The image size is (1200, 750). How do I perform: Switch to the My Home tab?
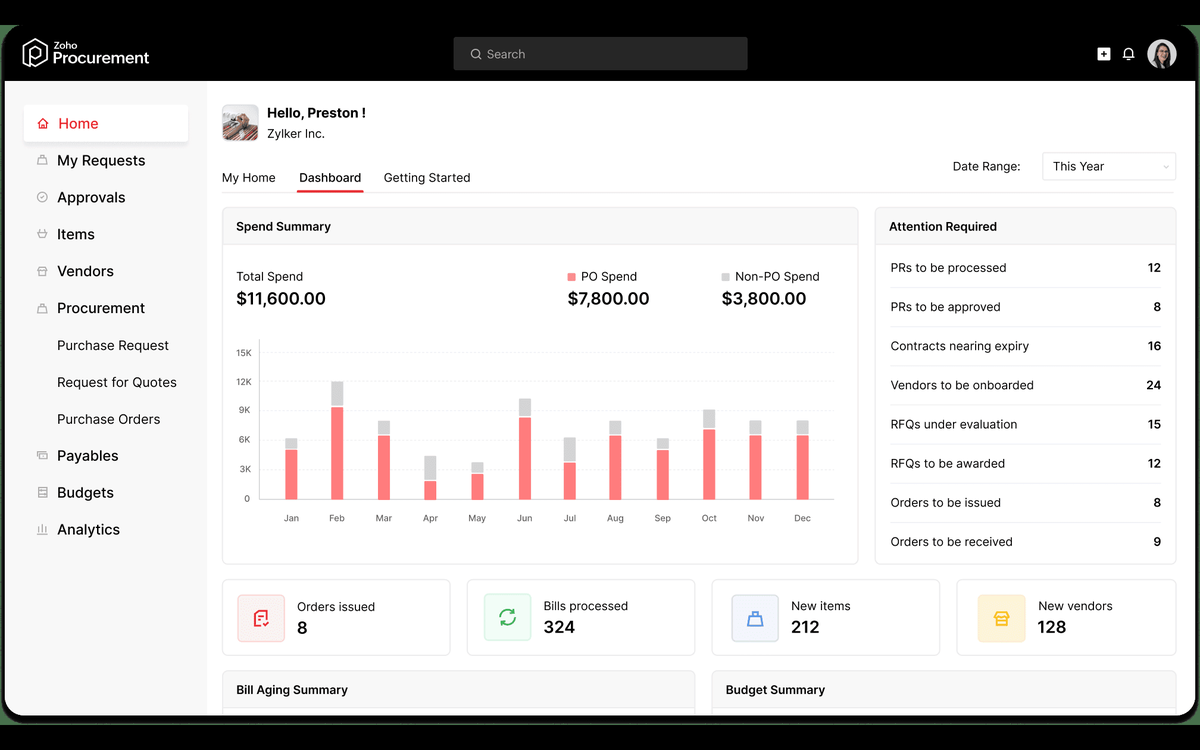click(x=248, y=178)
